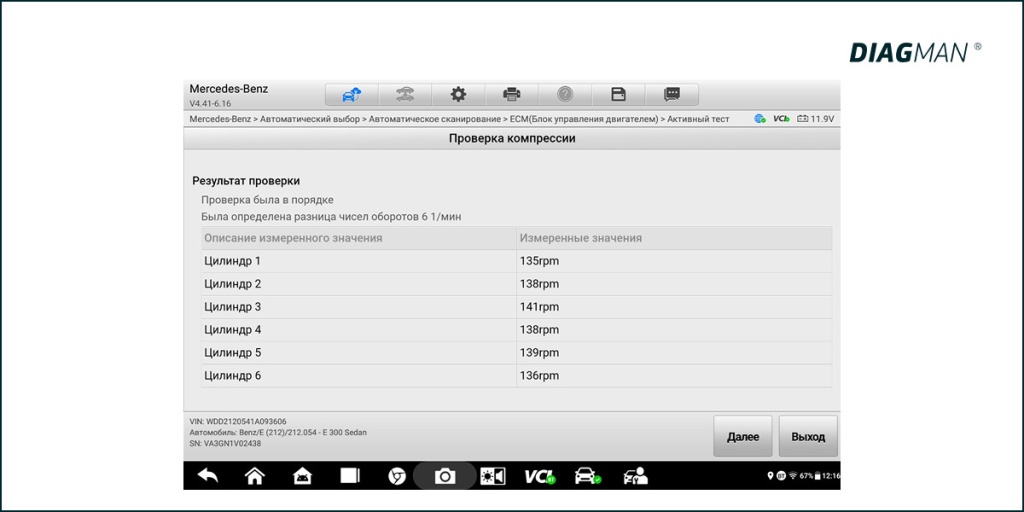Viewport: 1024px width, 512px height.
Task: Launch the Chrome browser from the bottom bar
Action: coord(397,476)
